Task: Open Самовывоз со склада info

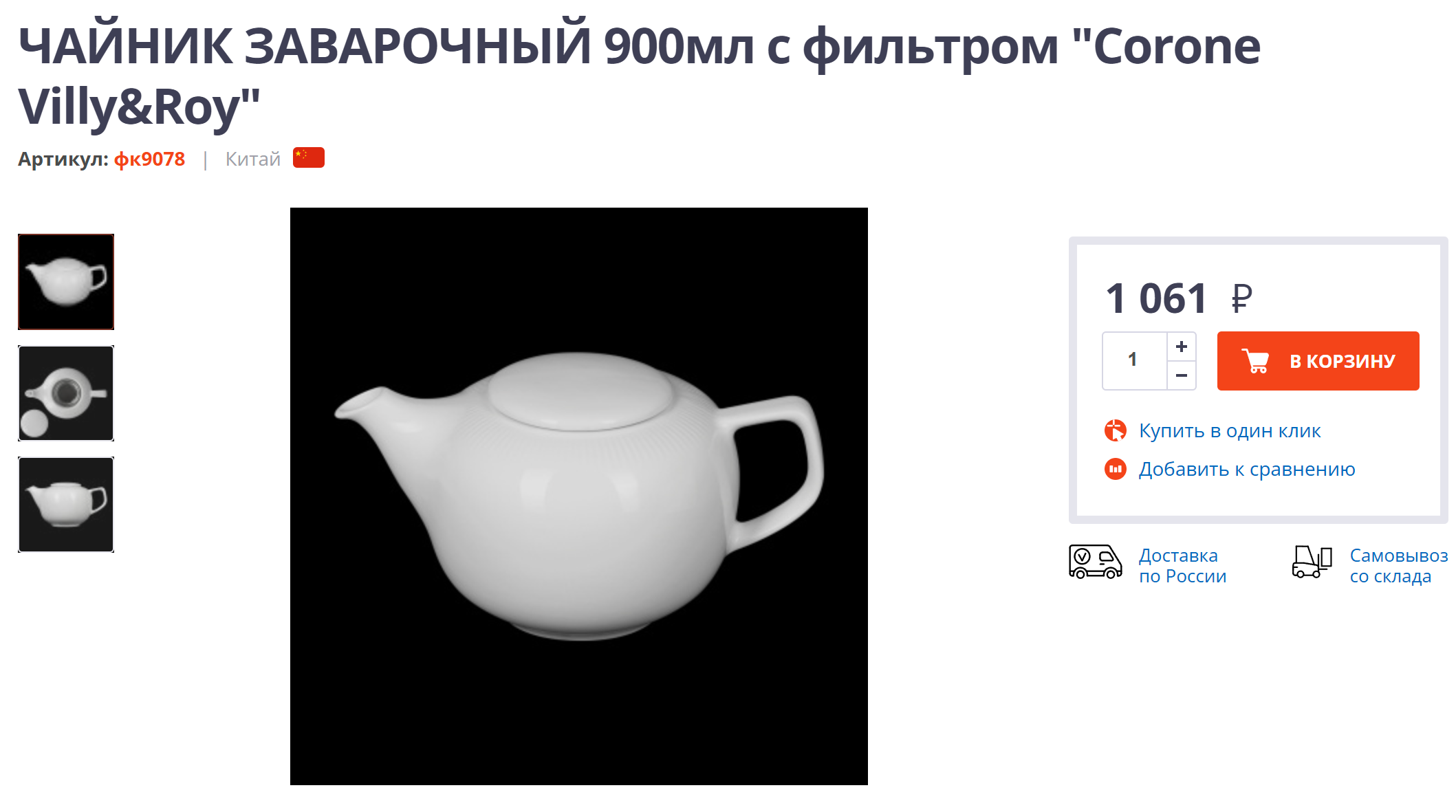Action: coord(1399,565)
